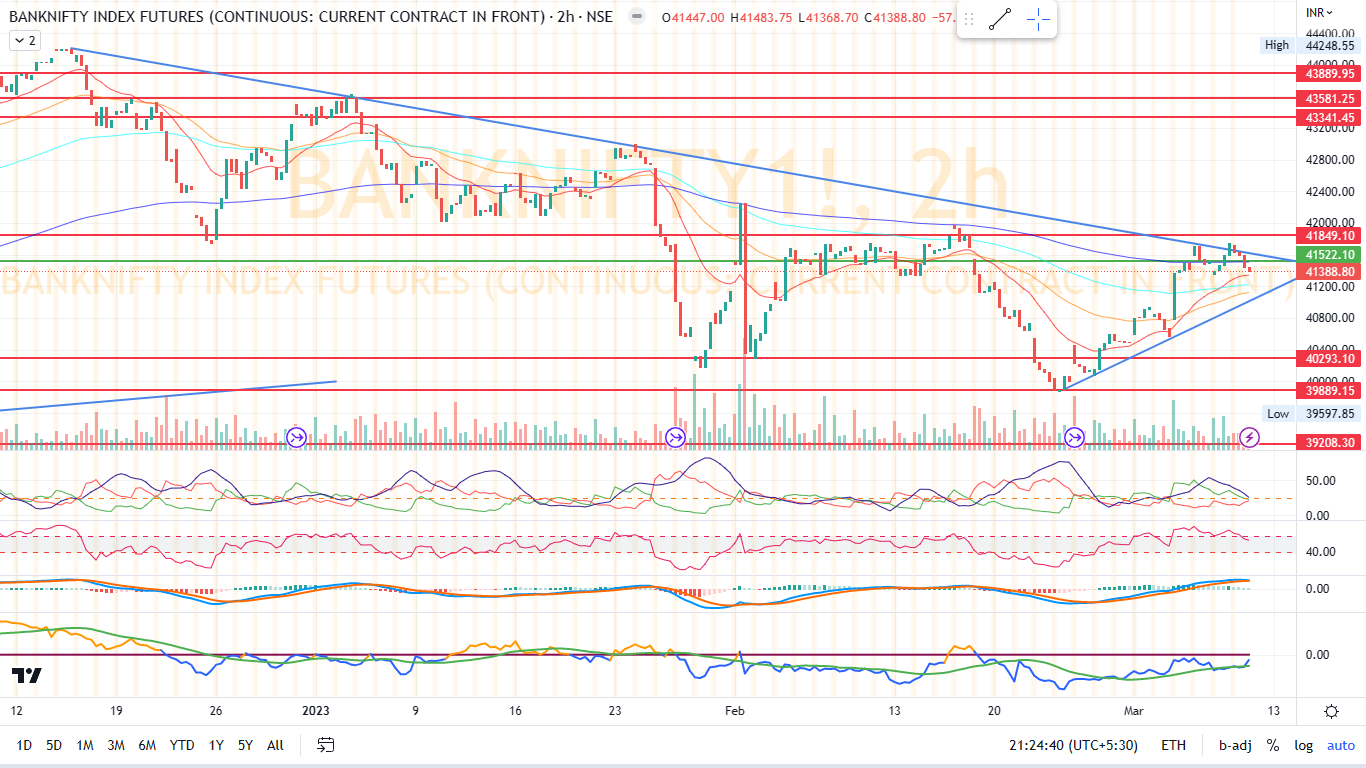
Task: Select the All time range
Action: [x=276, y=745]
